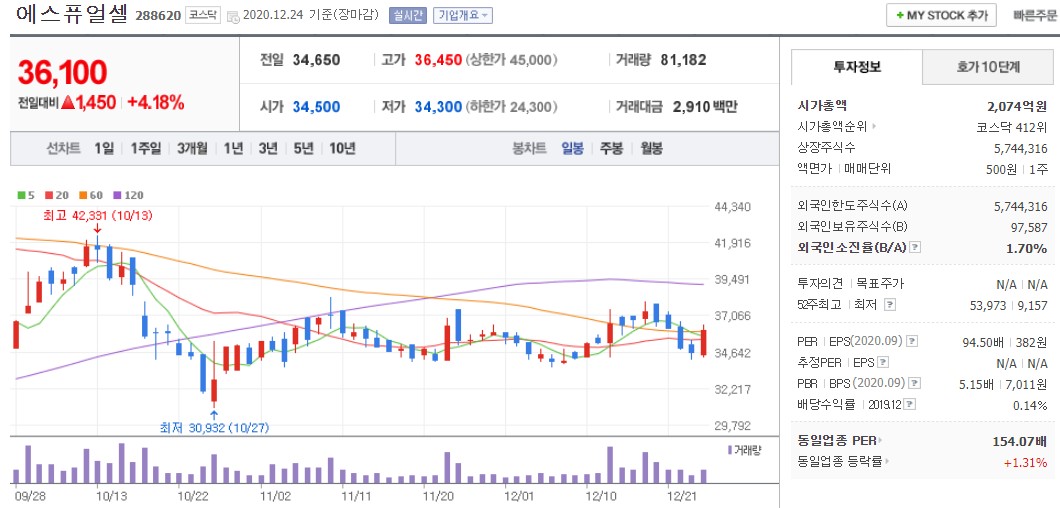The height and width of the screenshot is (508, 1060).
Task: Click the 외국인보유주식수 value 97,587
Action: click(x=1028, y=227)
